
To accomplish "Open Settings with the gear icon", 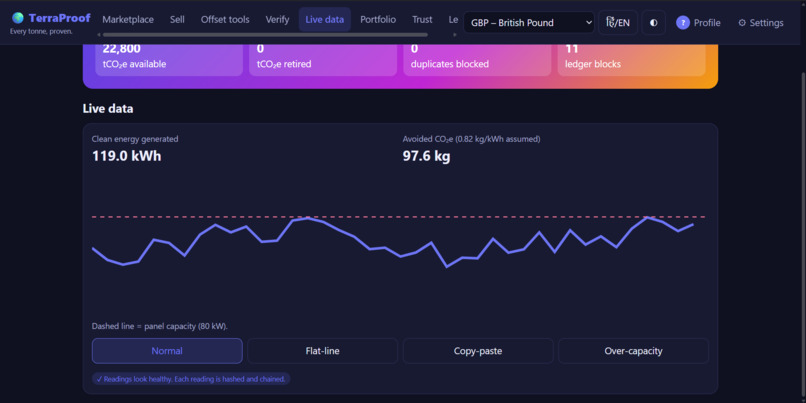I will (x=742, y=23).
